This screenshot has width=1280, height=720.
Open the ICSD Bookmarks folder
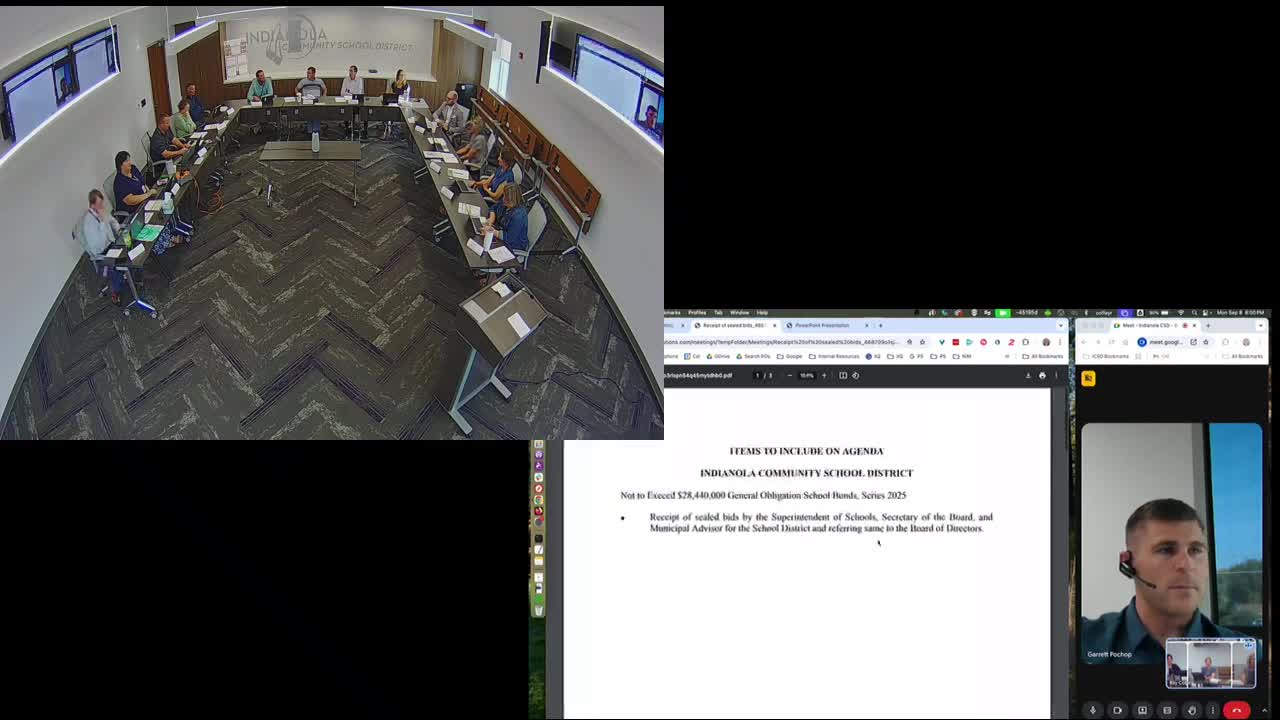(x=1105, y=356)
